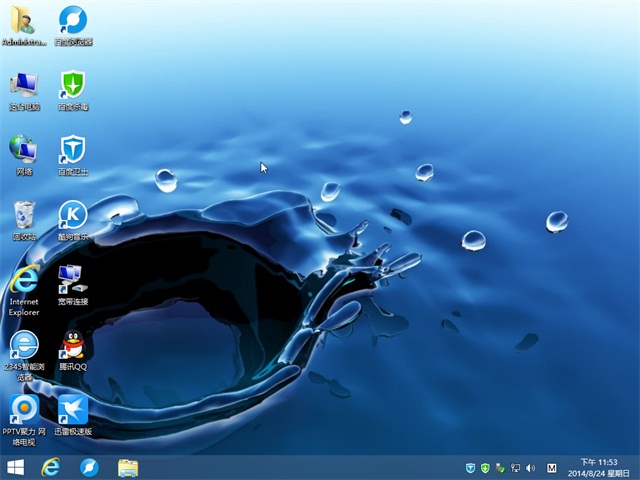Open Baidu Antivirus green shield shortcut
The image size is (640, 480).
pos(72,85)
